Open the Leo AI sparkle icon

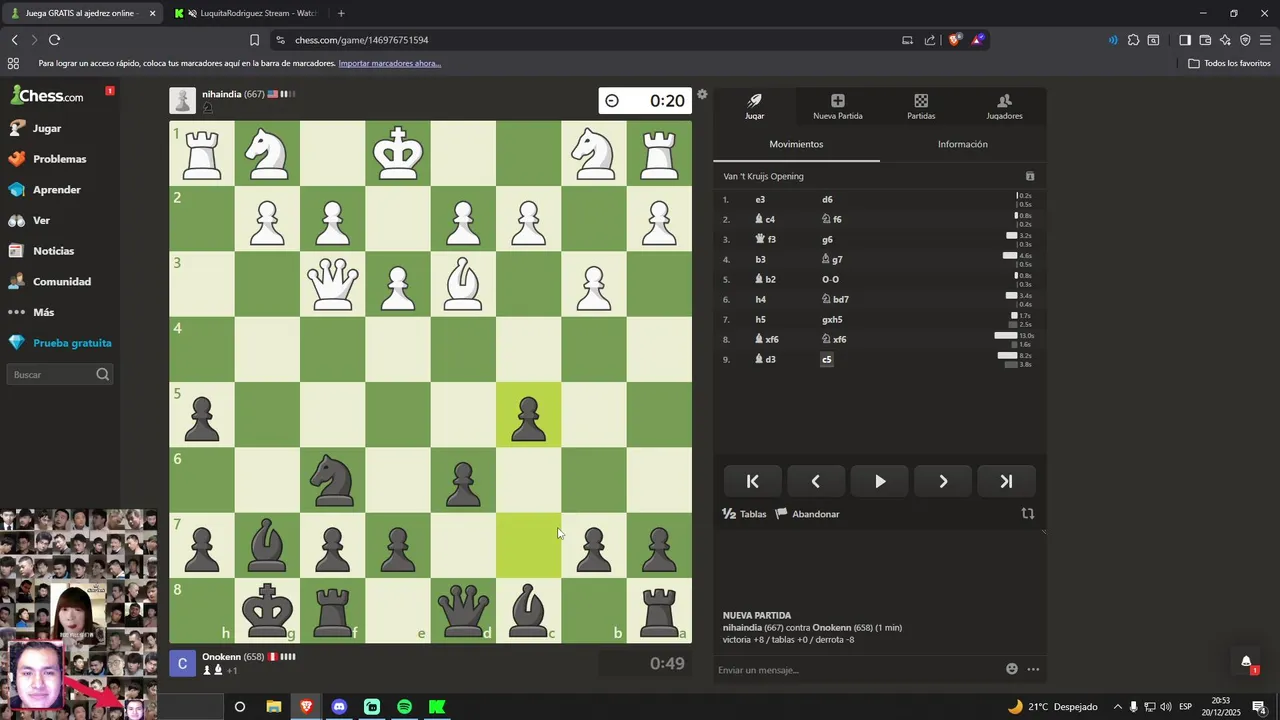[1225, 40]
